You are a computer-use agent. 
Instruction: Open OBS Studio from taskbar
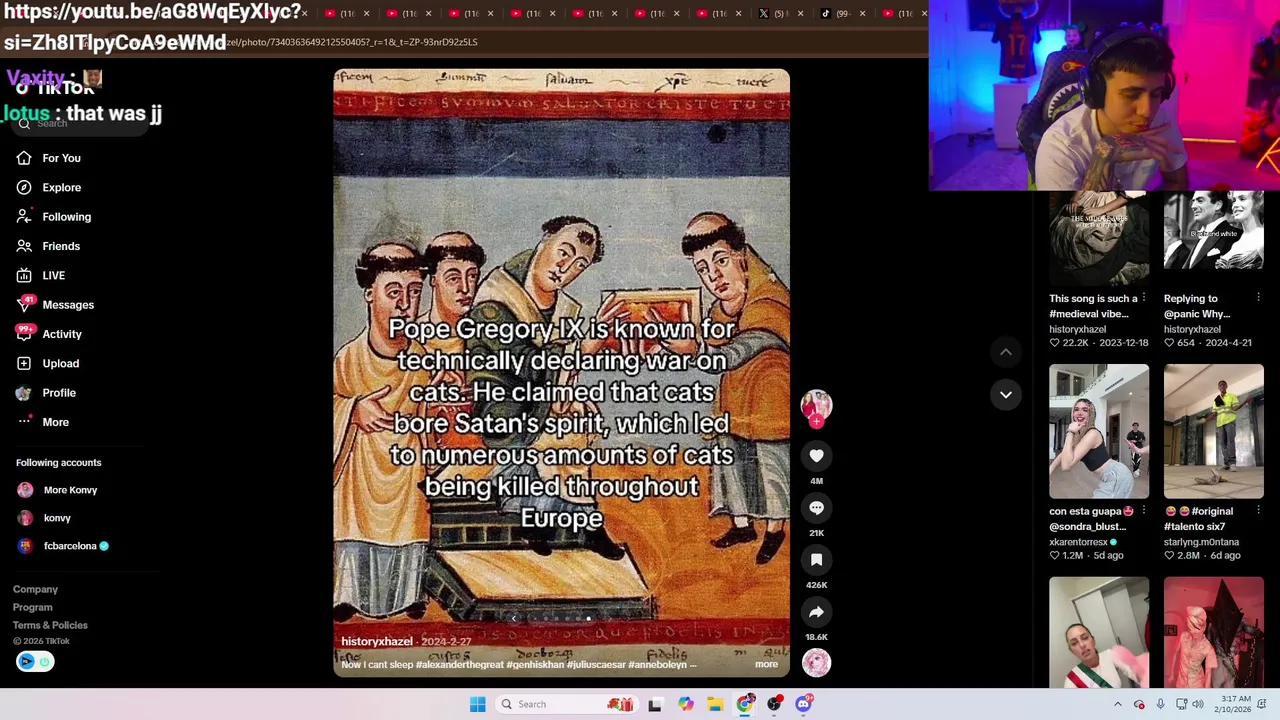coord(774,704)
